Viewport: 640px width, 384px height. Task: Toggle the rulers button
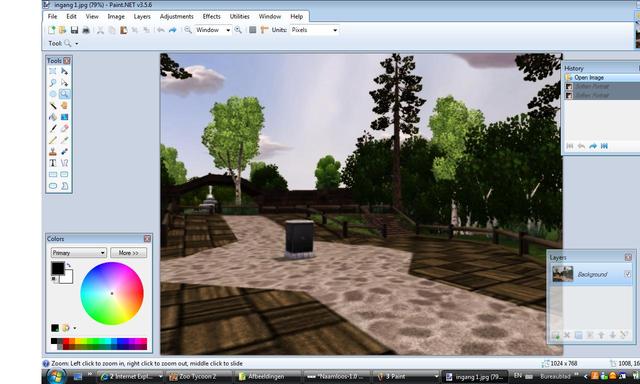coord(264,30)
